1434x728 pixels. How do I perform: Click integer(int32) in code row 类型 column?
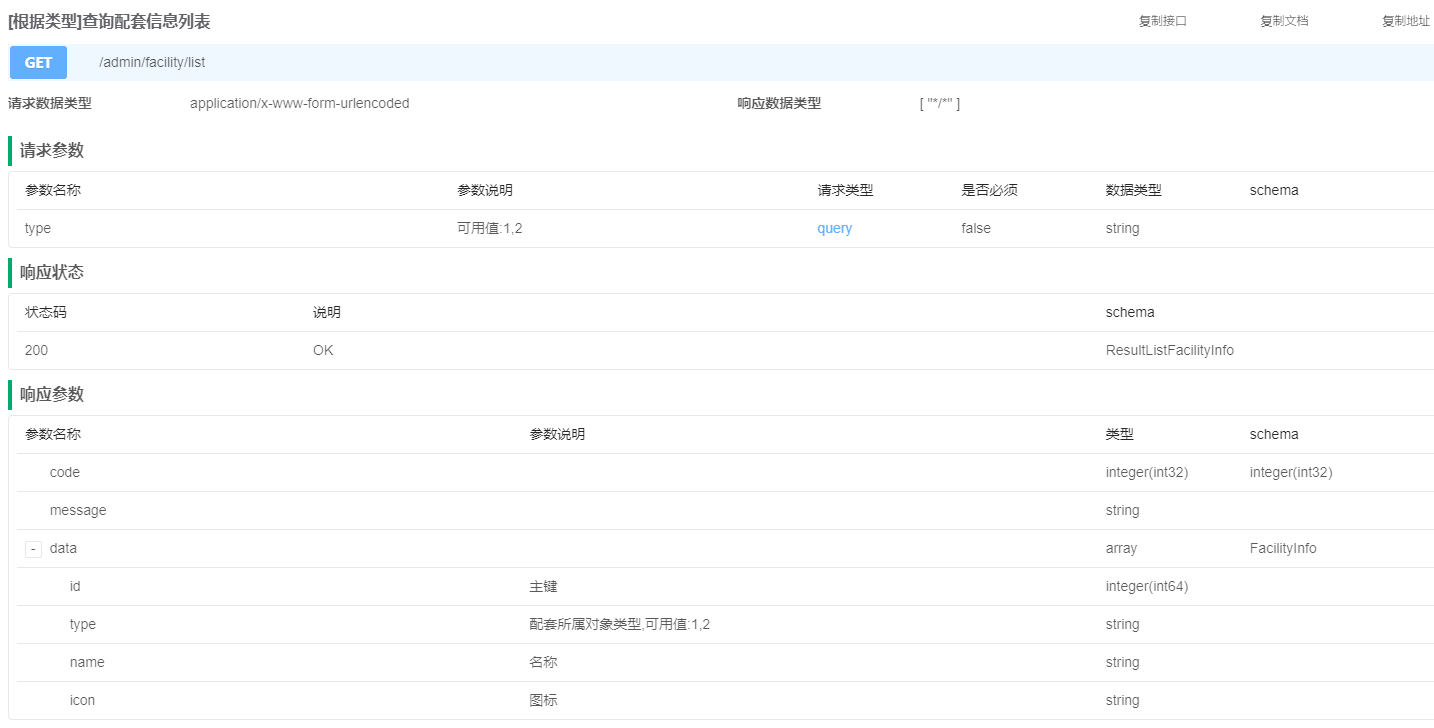pyautogui.click(x=1147, y=472)
